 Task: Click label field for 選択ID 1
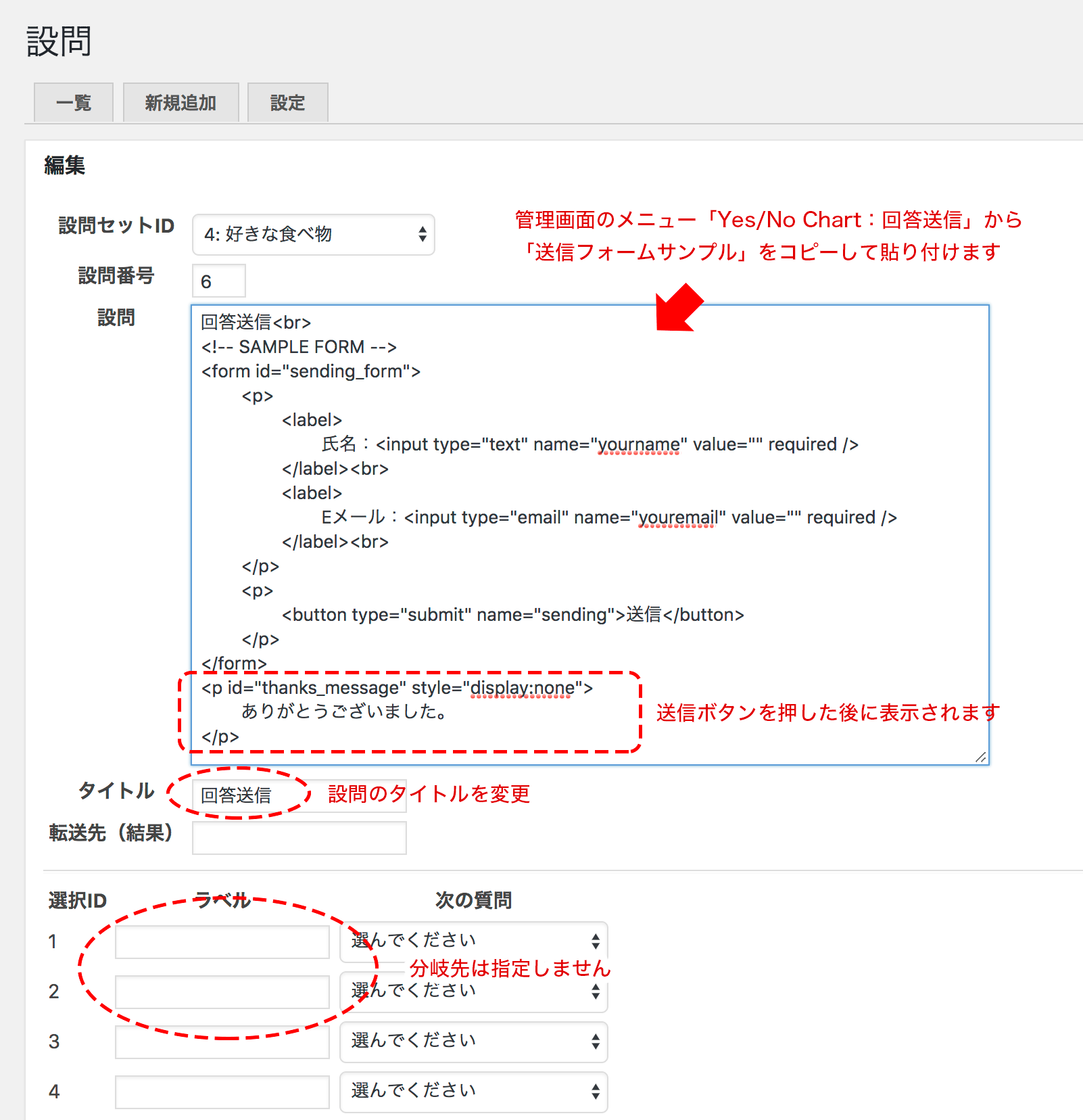pos(222,942)
